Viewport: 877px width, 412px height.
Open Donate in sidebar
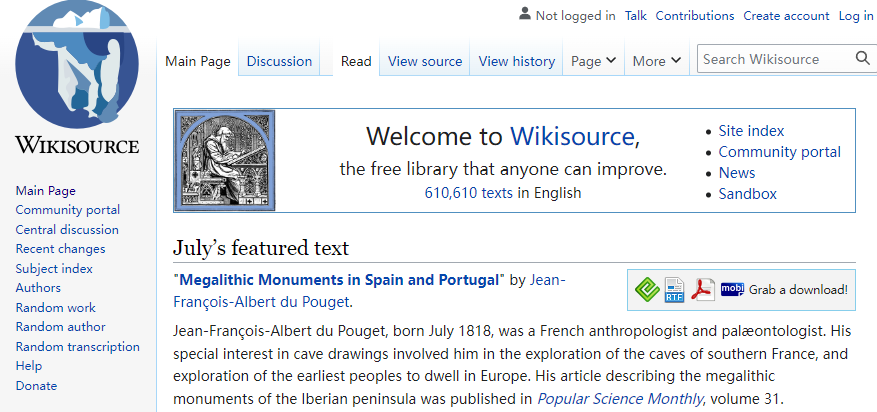pos(36,386)
